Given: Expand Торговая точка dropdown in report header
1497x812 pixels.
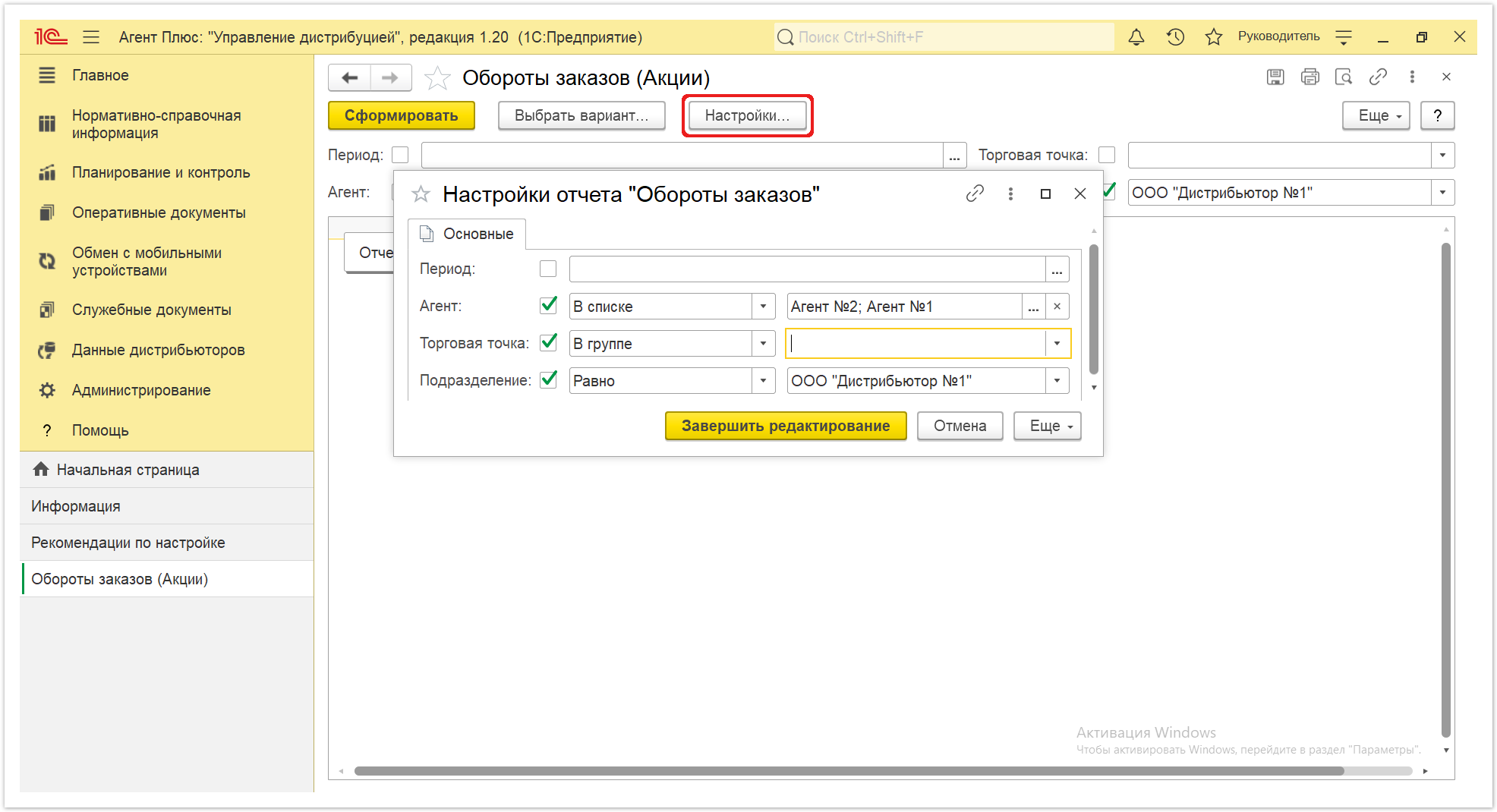Looking at the screenshot, I should 1442,156.
